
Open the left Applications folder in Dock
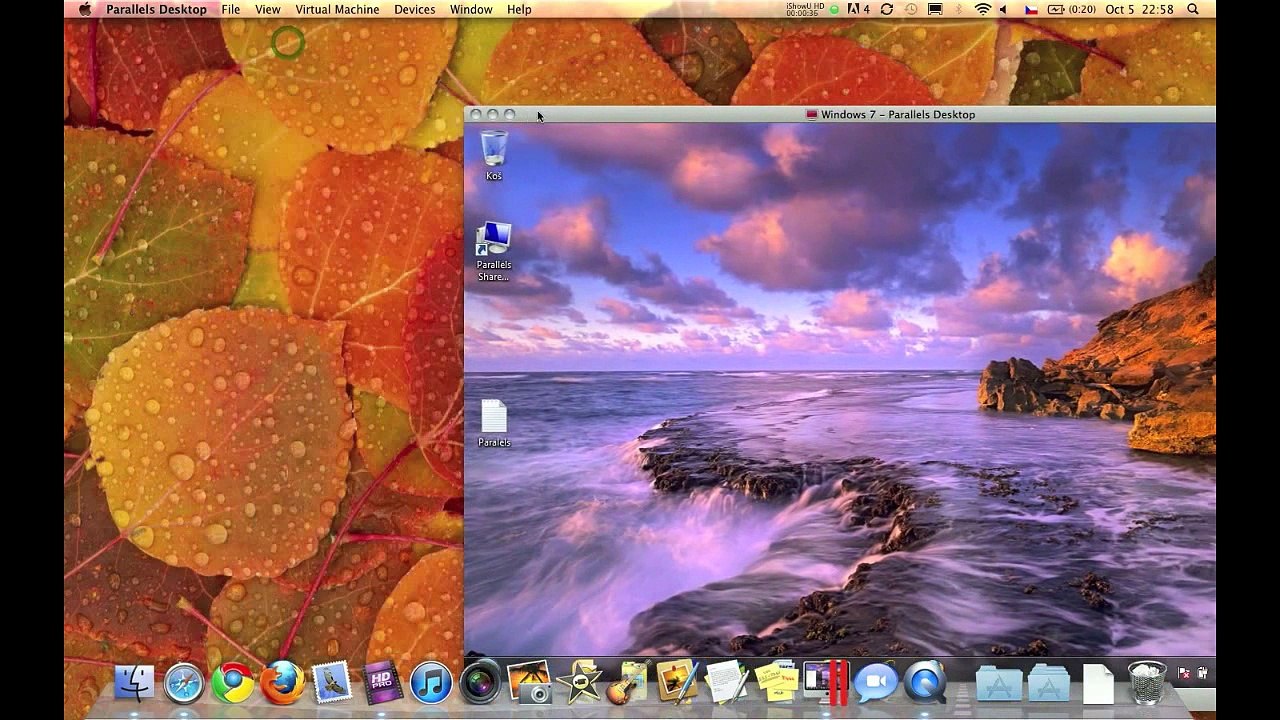pyautogui.click(x=999, y=684)
